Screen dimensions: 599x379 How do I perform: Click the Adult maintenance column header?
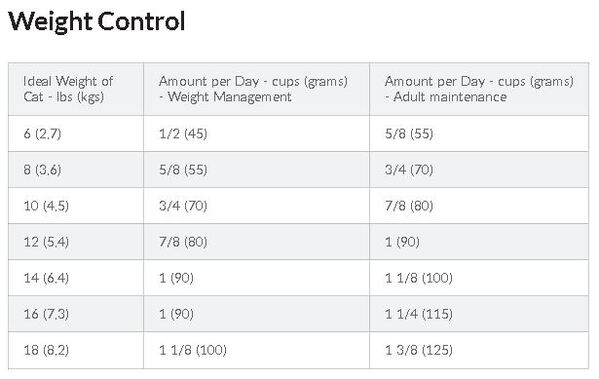479,89
